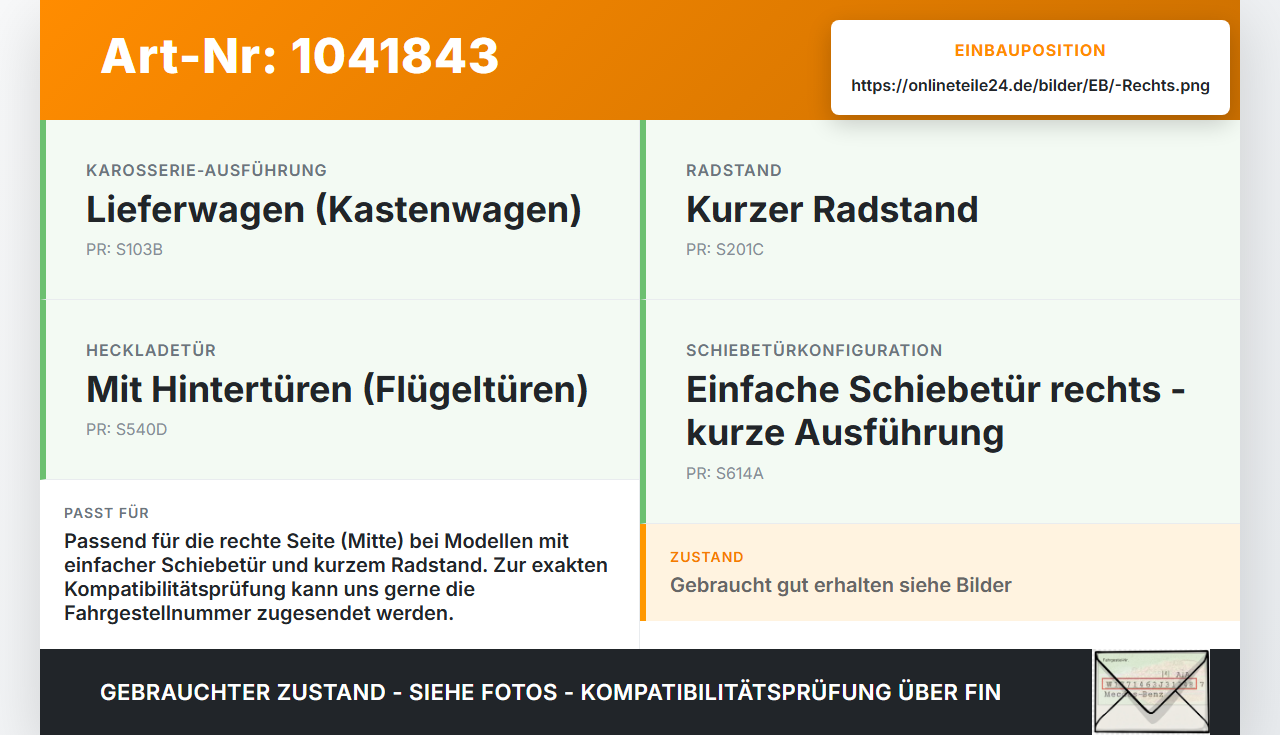Select the PR: S540D code
The image size is (1280, 736).
(126, 429)
